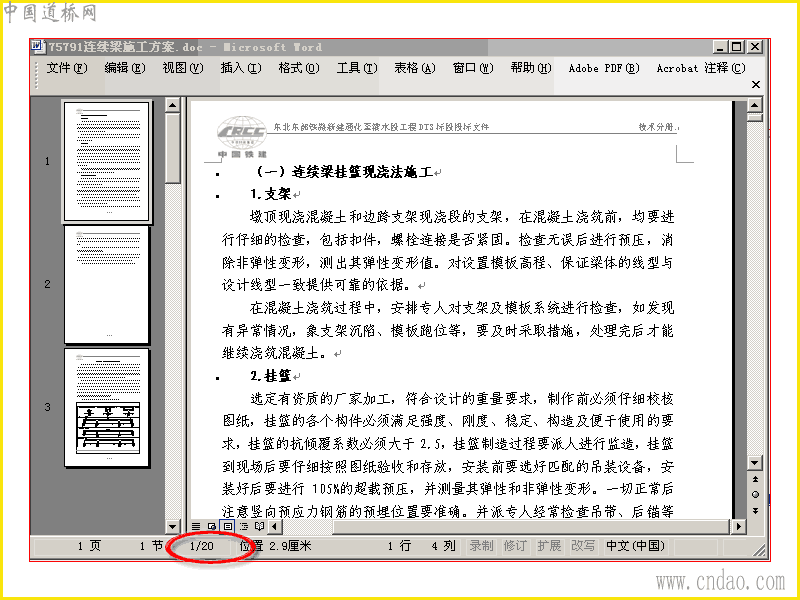Open the 表格(A) menu
Viewport: 800px width, 600px height.
click(x=415, y=68)
